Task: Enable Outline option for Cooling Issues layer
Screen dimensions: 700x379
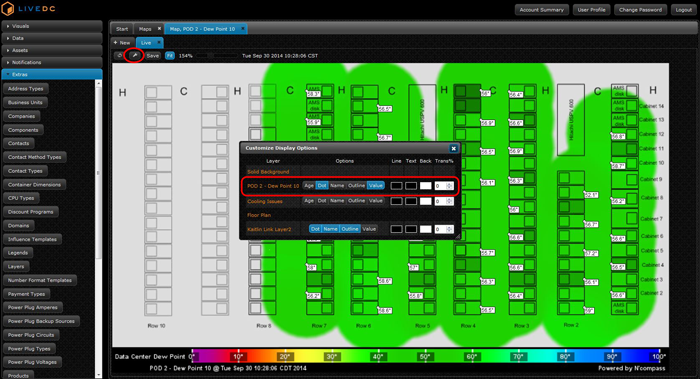Action: point(356,201)
